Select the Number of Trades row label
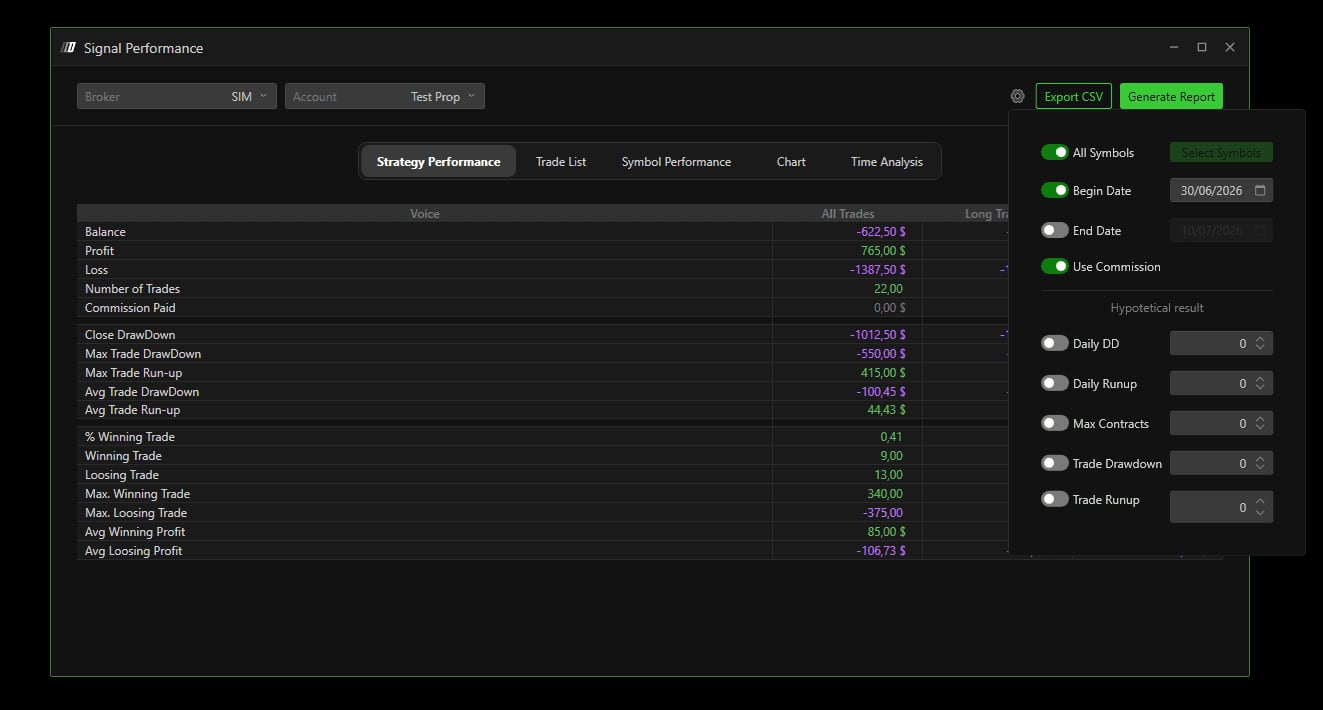1323x710 pixels. pyautogui.click(x=132, y=289)
